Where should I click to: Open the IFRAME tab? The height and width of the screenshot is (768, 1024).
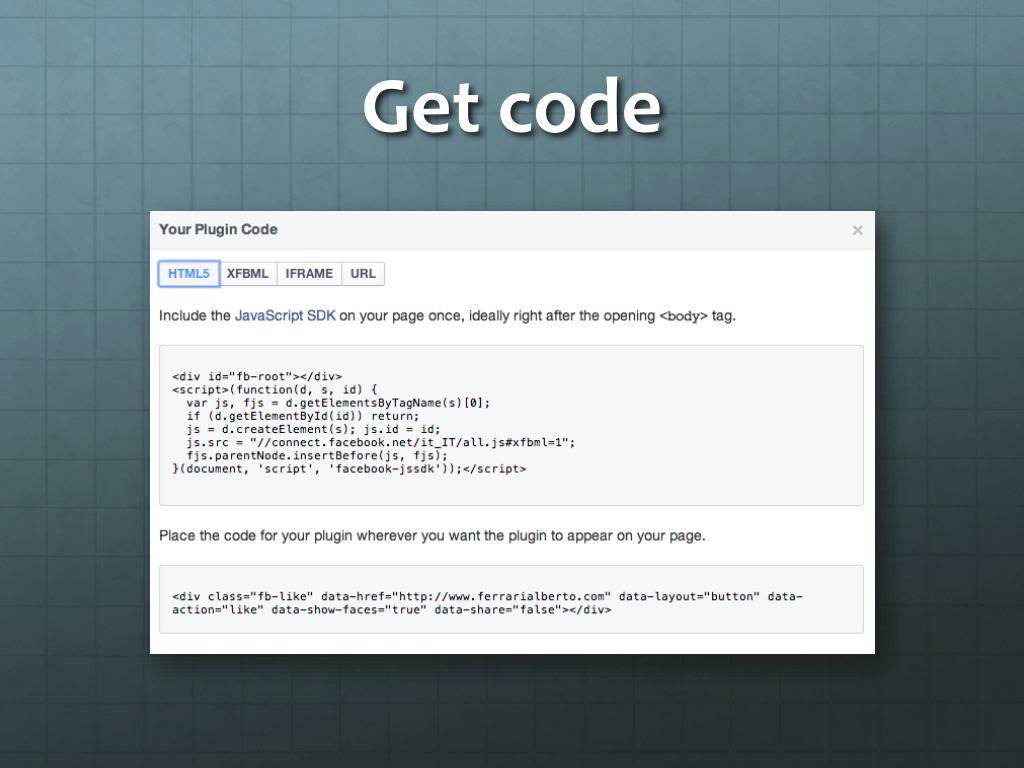[309, 274]
